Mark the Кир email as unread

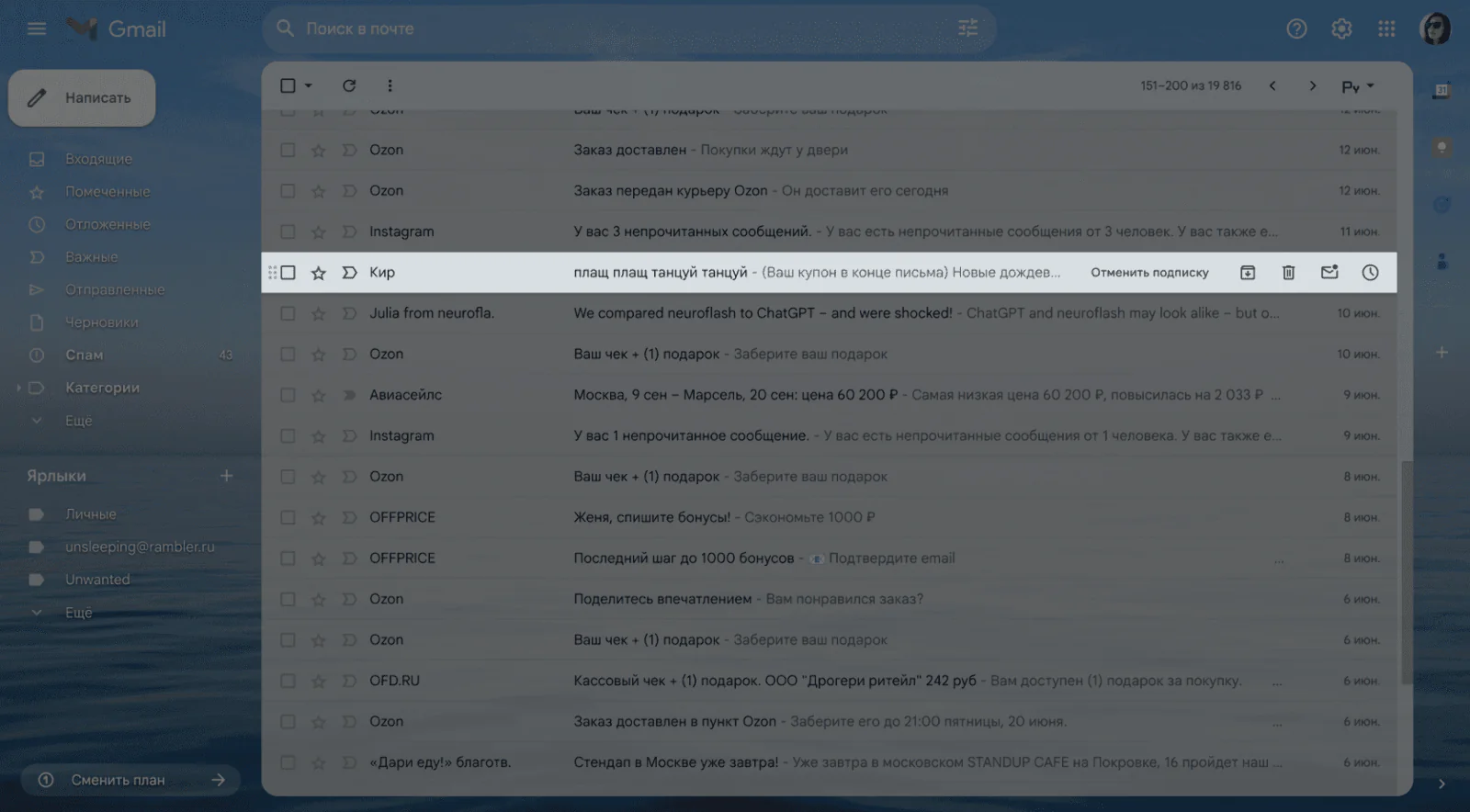pyautogui.click(x=1329, y=273)
